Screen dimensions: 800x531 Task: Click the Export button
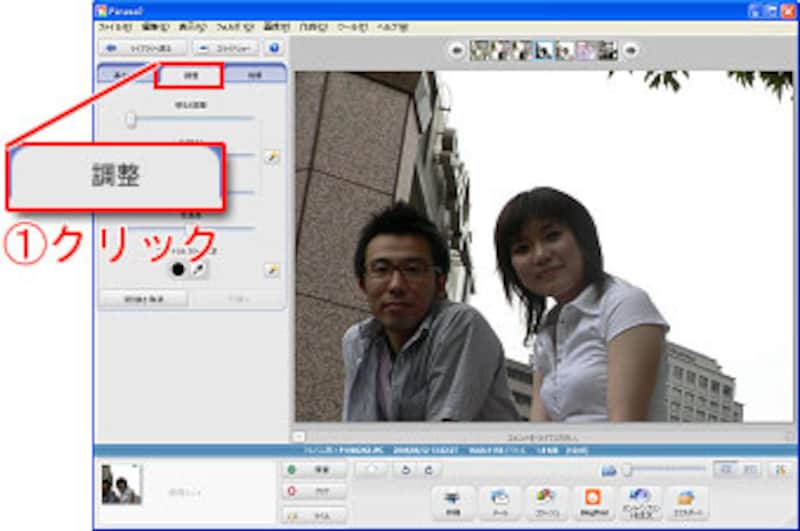(688, 504)
